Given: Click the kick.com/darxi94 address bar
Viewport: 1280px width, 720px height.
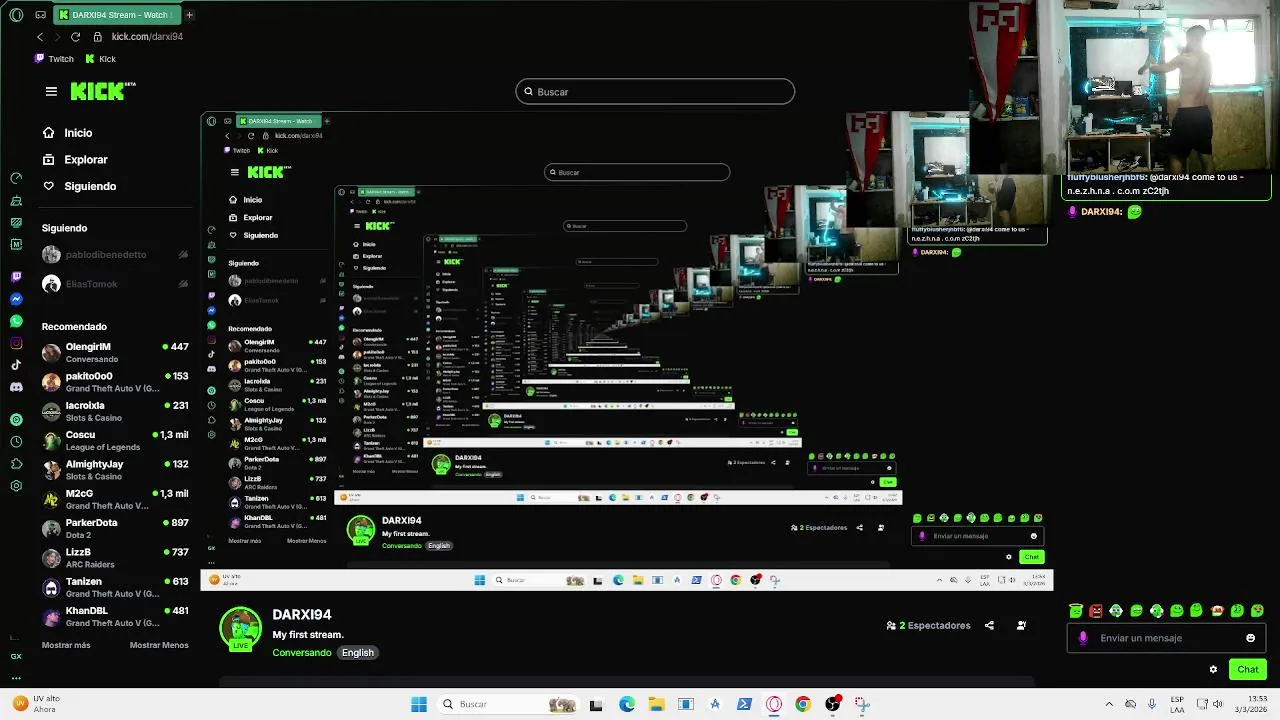Looking at the screenshot, I should (x=147, y=37).
